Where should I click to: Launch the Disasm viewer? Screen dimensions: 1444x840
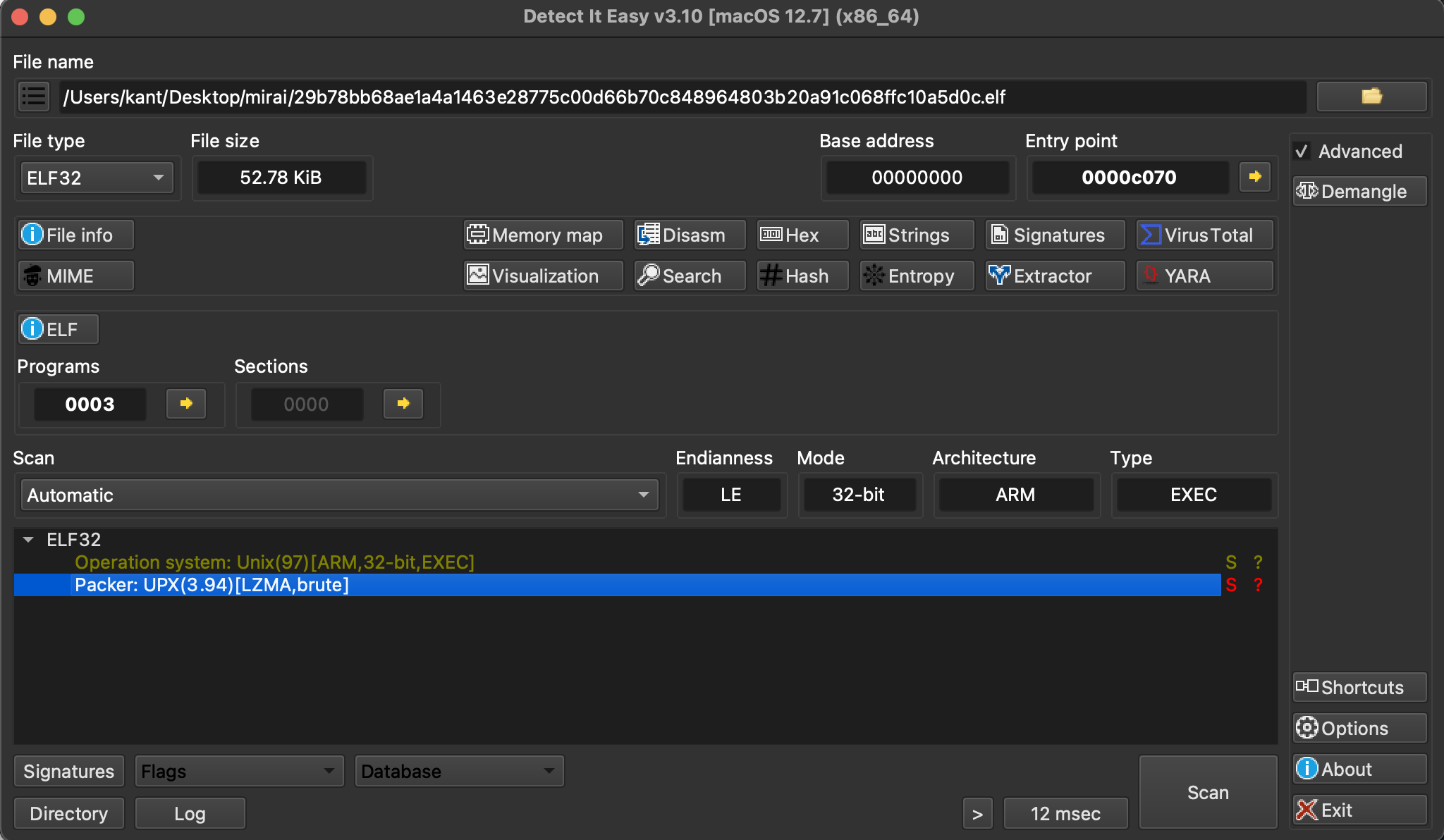[690, 235]
